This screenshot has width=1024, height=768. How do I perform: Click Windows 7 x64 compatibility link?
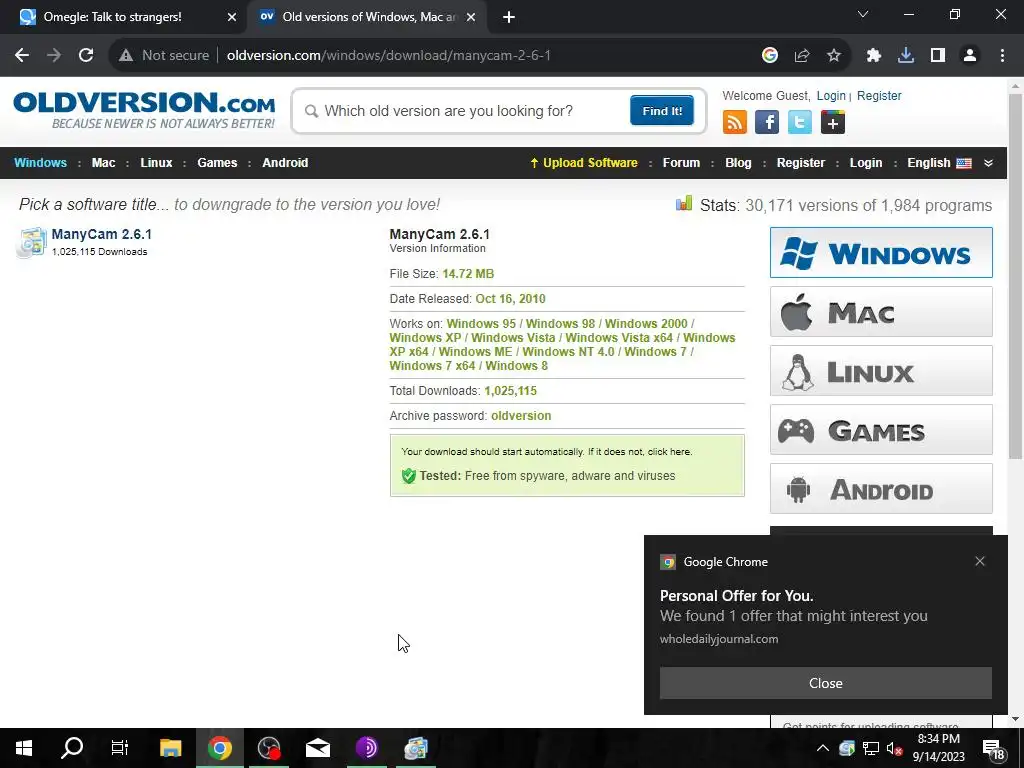pos(432,366)
